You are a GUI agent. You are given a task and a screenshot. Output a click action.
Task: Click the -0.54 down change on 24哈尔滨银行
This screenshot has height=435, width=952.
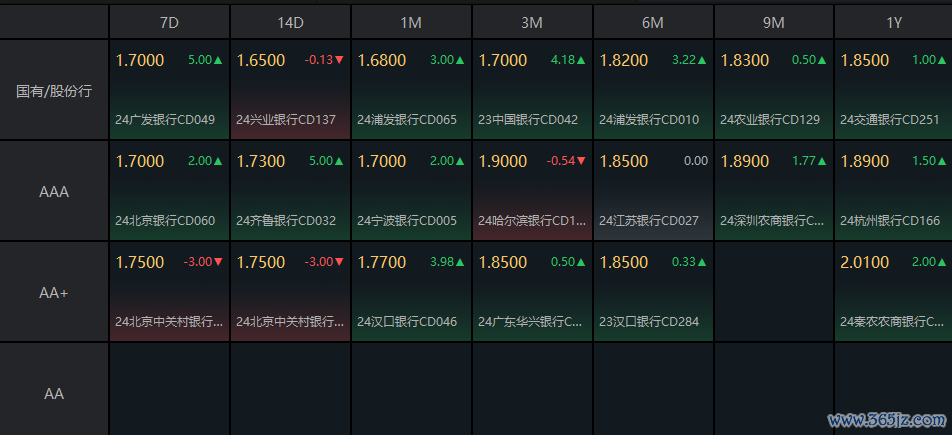coord(566,161)
